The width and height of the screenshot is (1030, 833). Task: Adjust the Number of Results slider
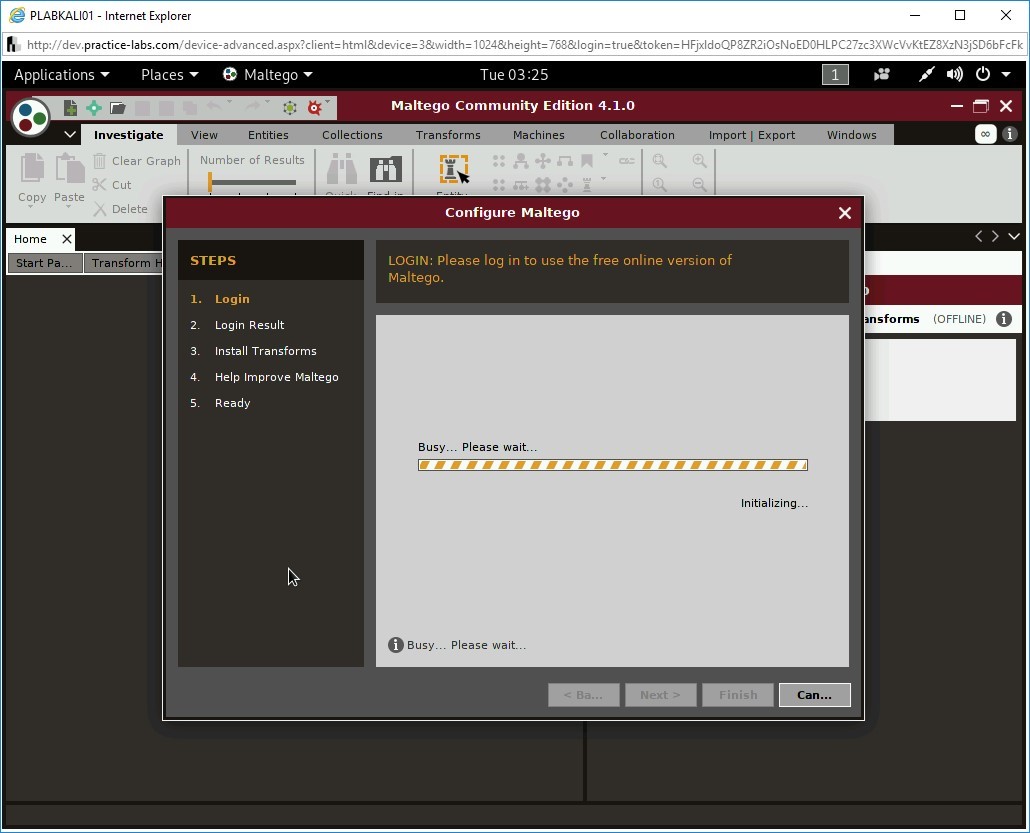tap(211, 182)
